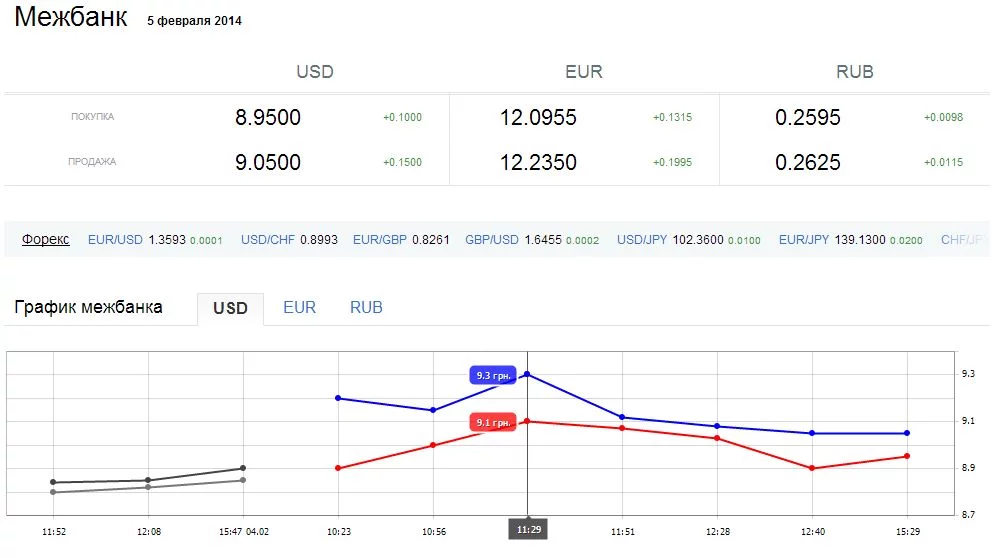Click the blue data point at 15:29

click(x=907, y=433)
